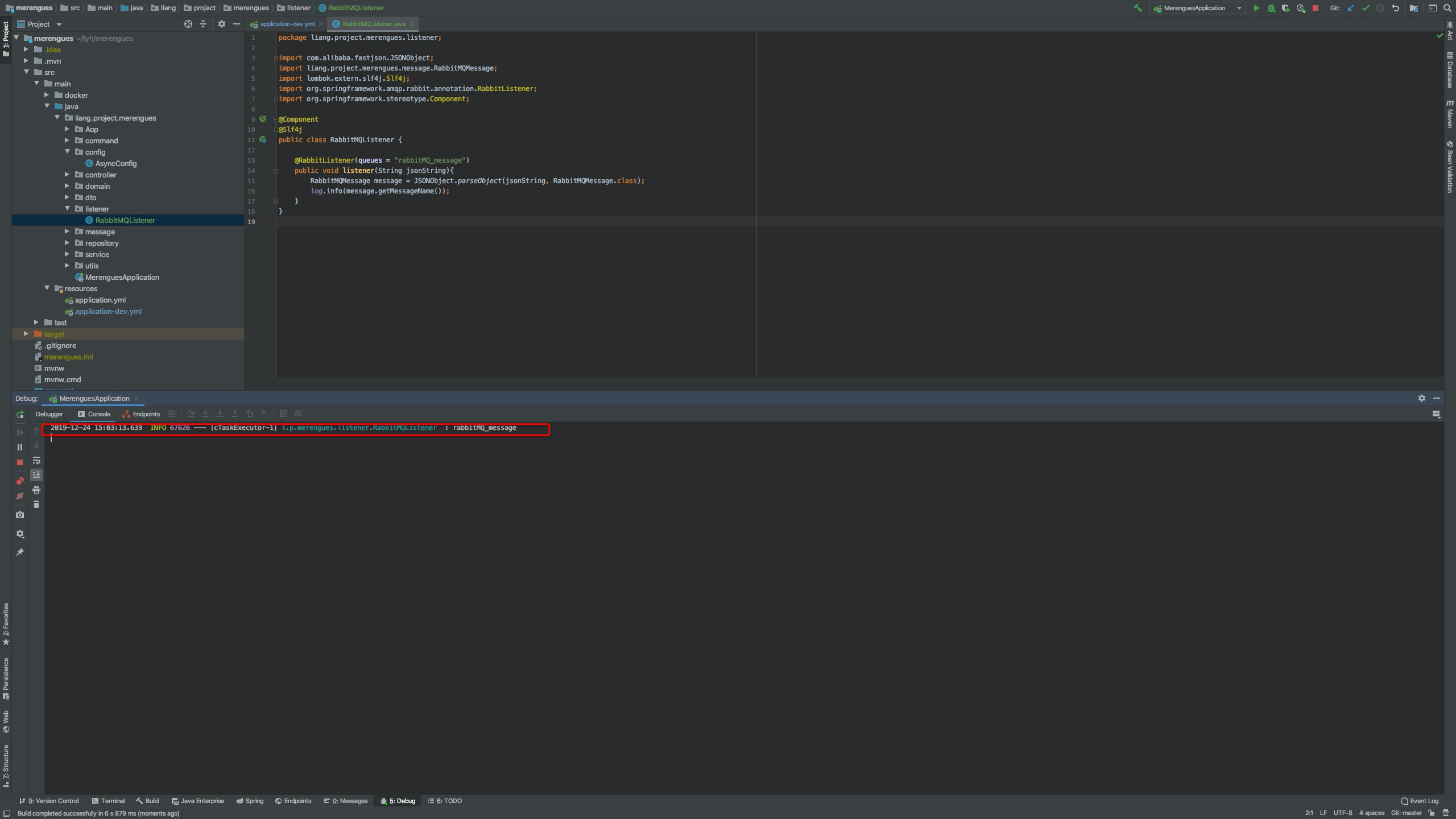This screenshot has width=1456, height=819.
Task: Click the green Debug bug icon in toolbar
Action: (x=1271, y=8)
